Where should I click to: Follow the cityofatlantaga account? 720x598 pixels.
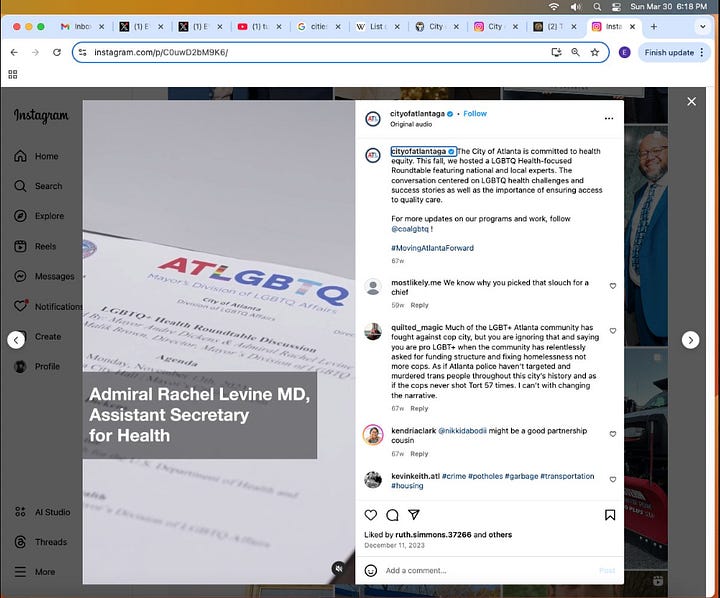point(475,113)
